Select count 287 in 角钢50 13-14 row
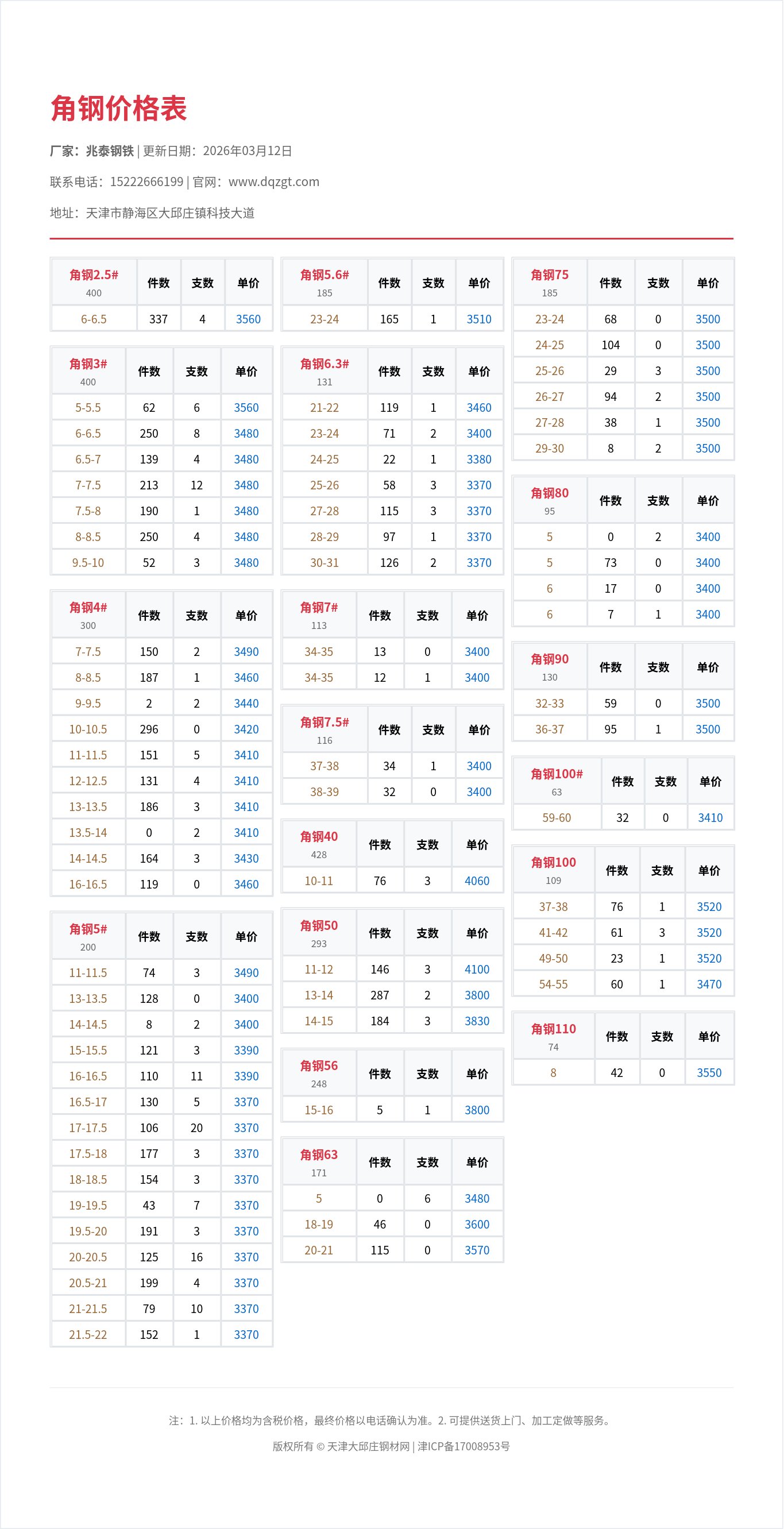The width and height of the screenshot is (784, 1529). click(x=380, y=995)
